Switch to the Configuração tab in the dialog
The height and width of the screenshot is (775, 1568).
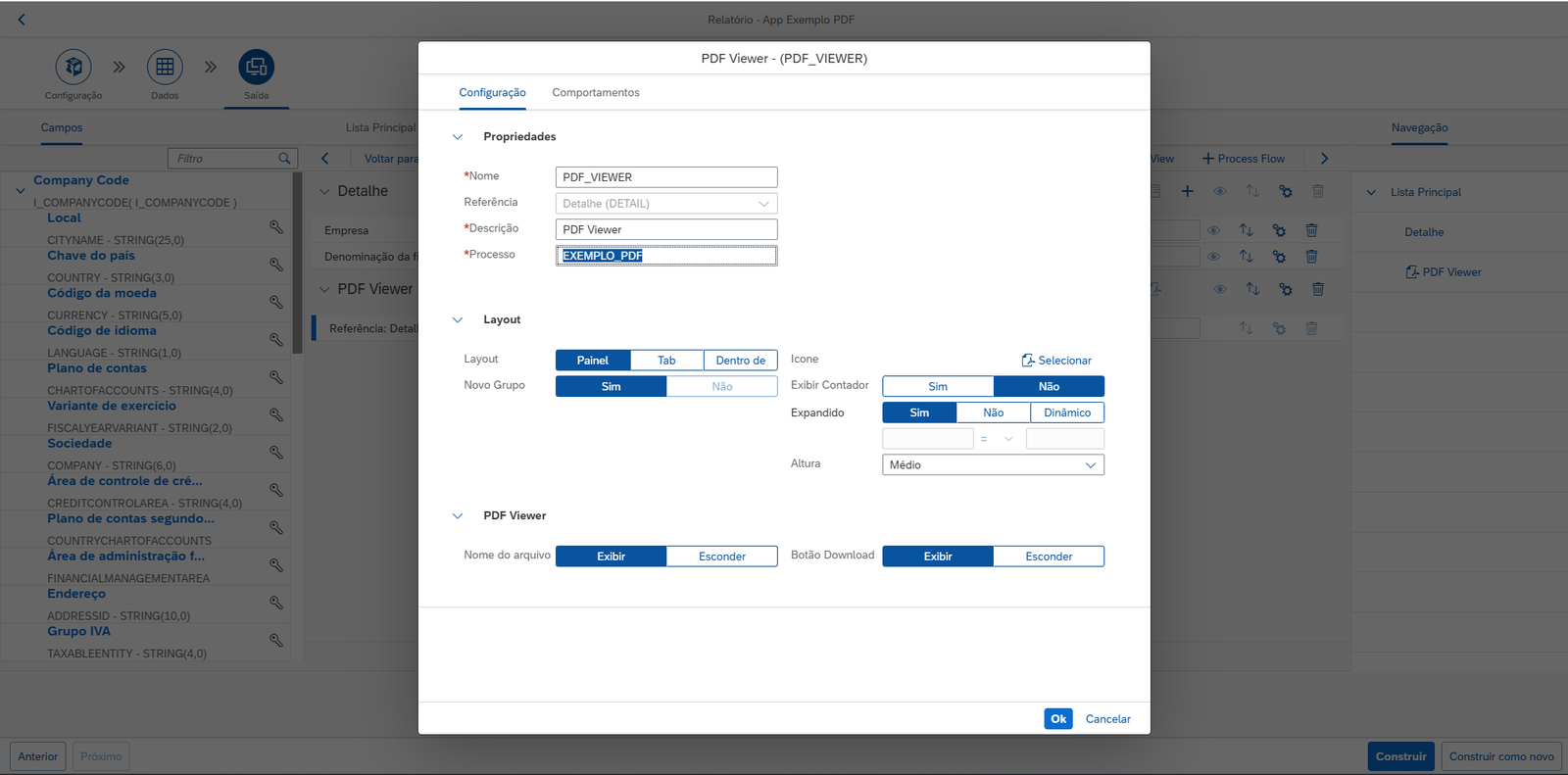click(493, 93)
